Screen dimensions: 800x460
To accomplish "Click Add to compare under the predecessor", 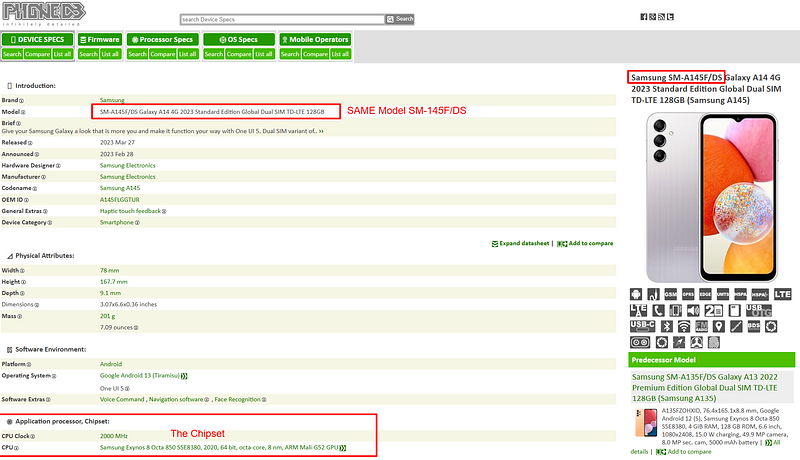I will coord(684,452).
